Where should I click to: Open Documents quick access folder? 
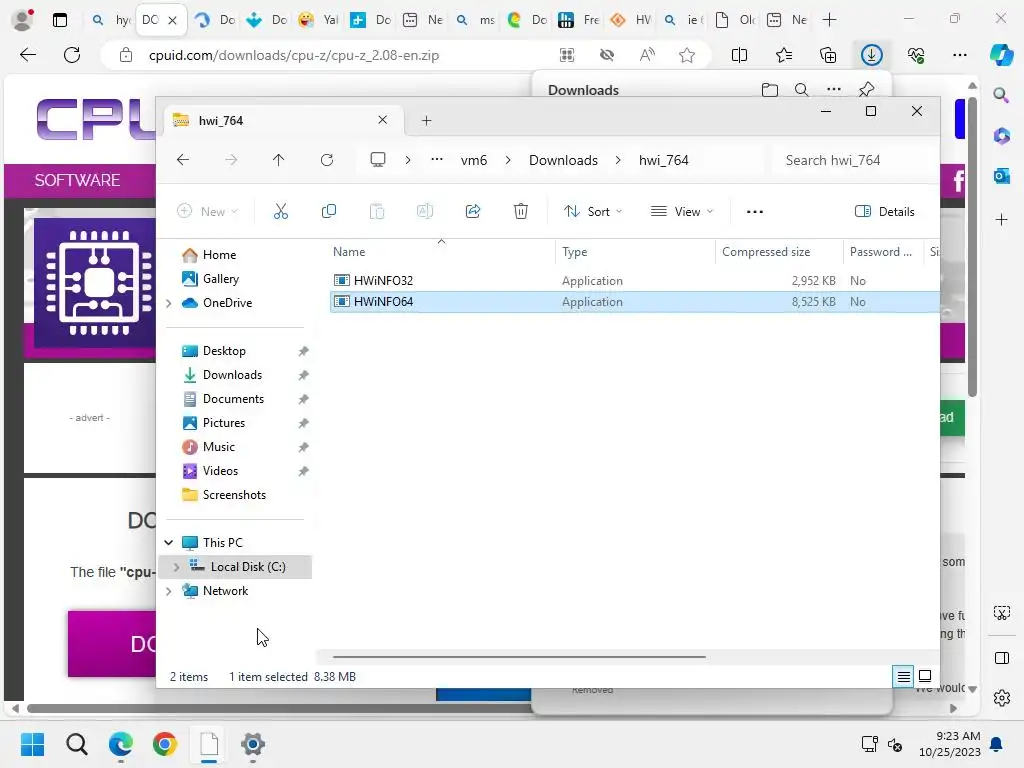(x=233, y=399)
